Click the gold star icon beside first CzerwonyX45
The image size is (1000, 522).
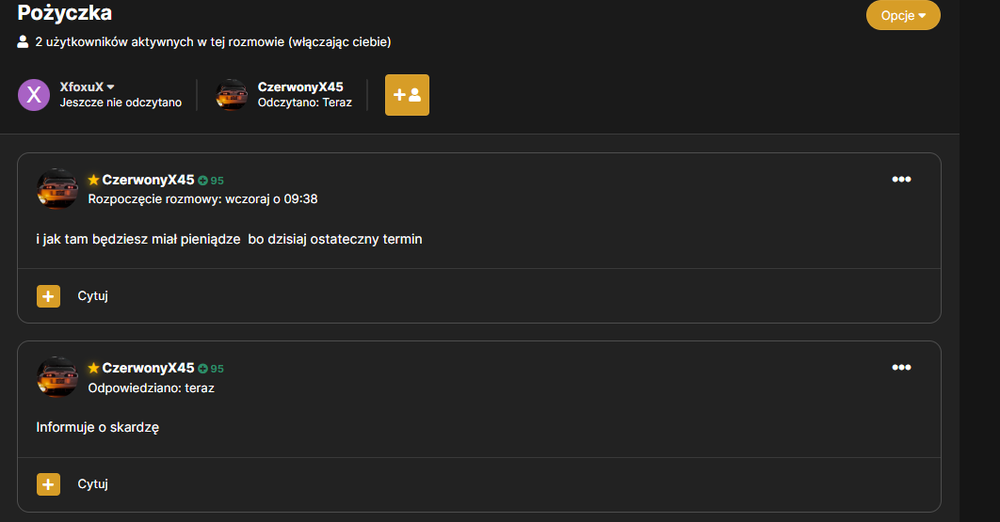pos(94,180)
